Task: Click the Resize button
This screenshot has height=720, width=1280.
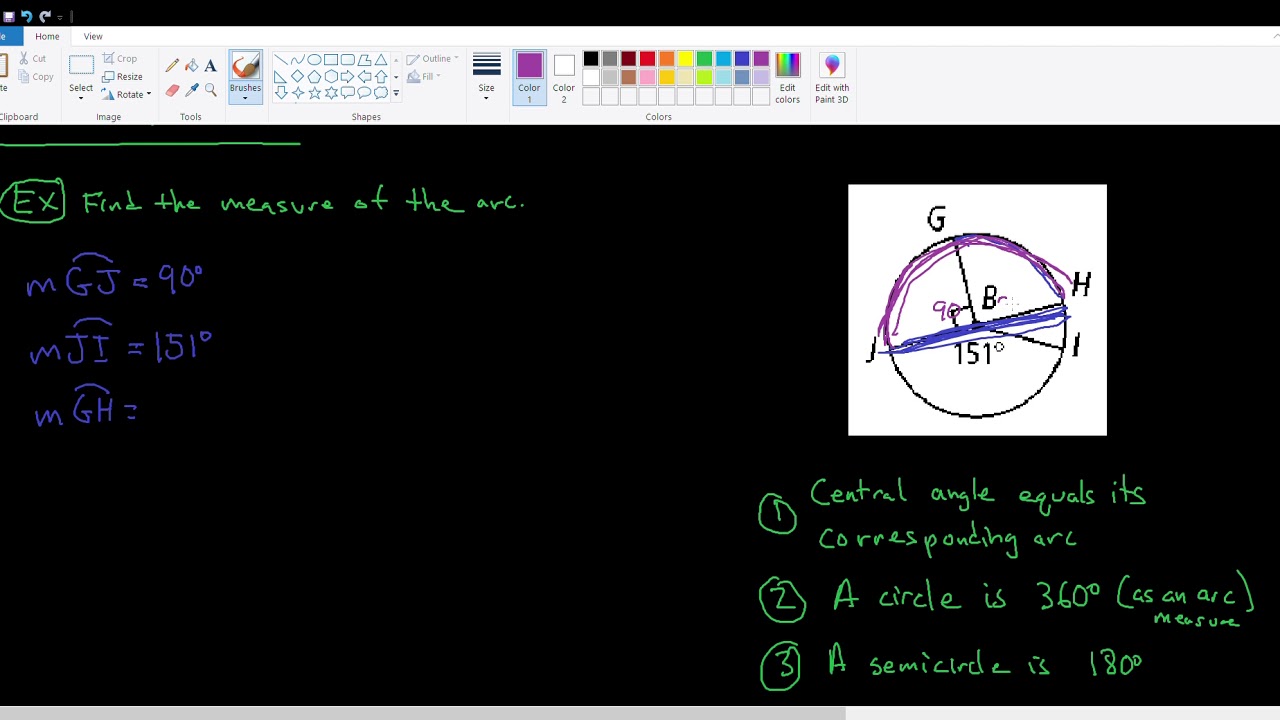Action: point(122,77)
